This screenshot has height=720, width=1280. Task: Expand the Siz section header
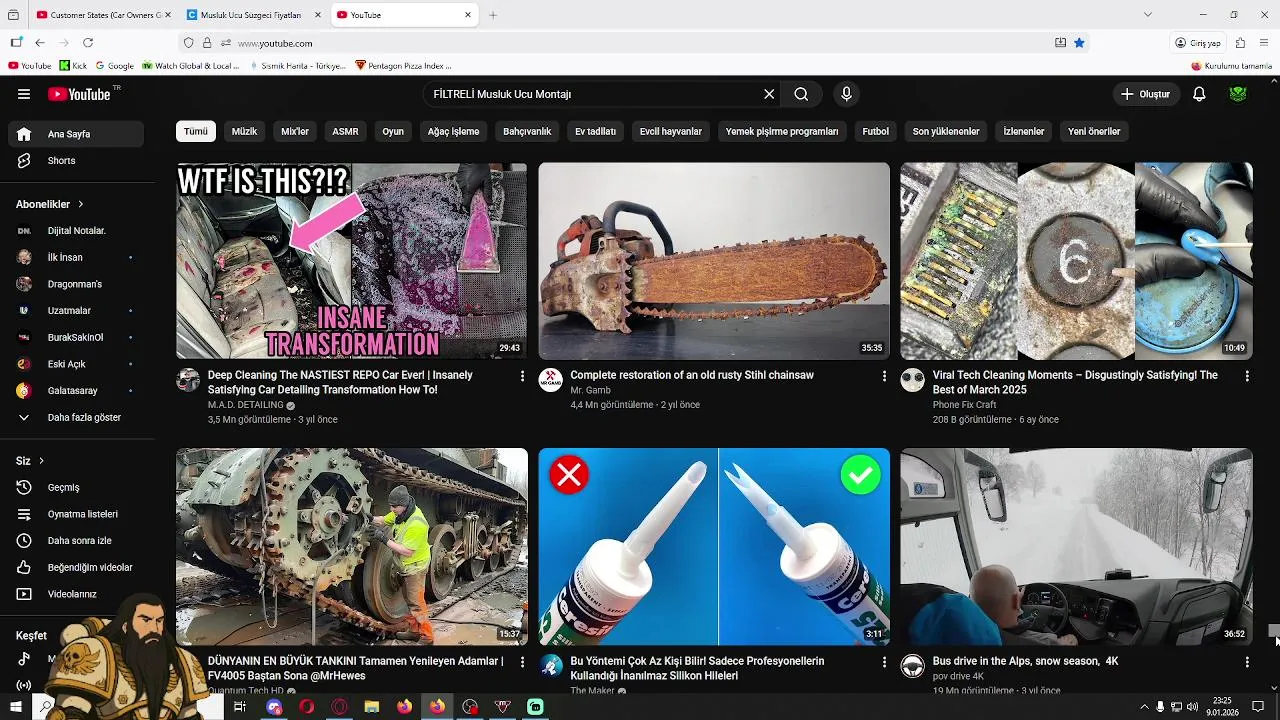[30, 461]
